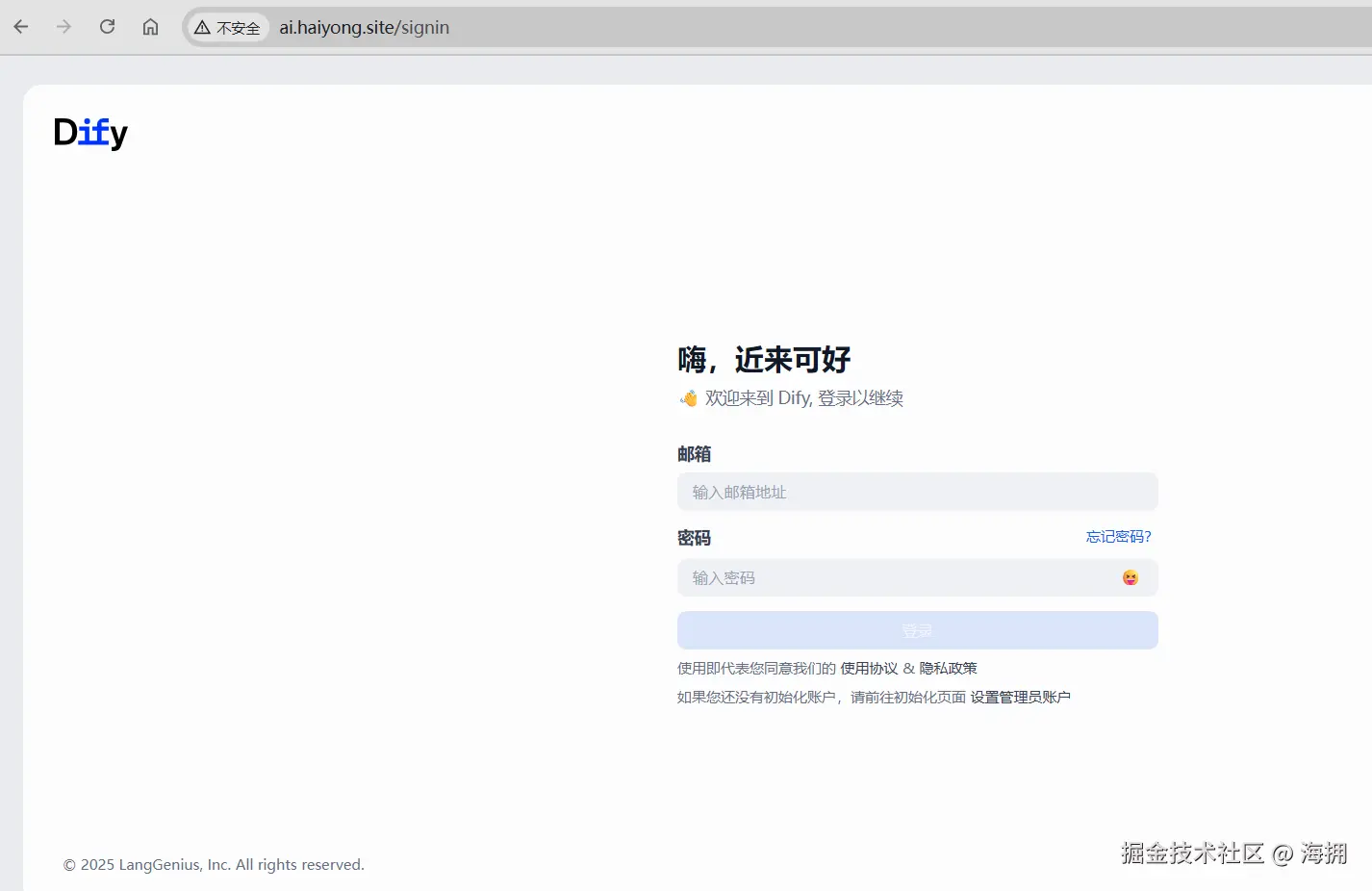Click the Dify logo
This screenshot has width=1372, height=891.
(x=89, y=133)
